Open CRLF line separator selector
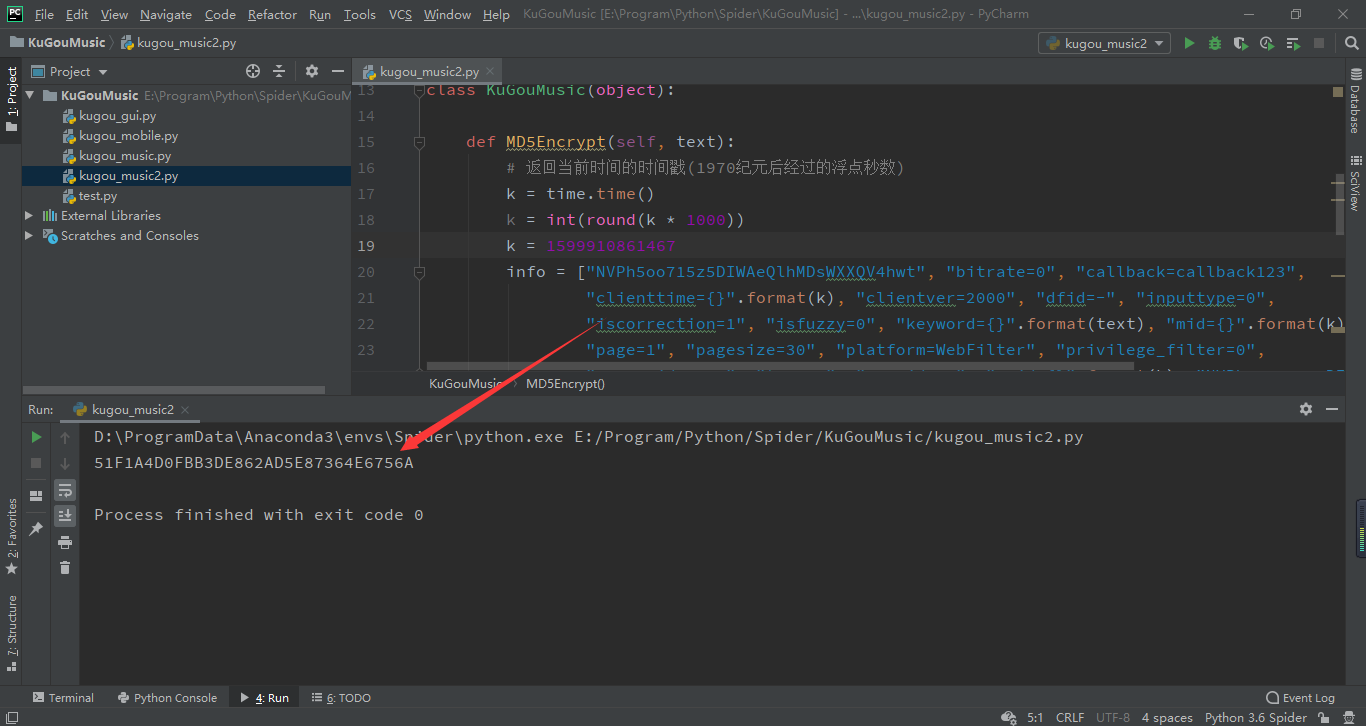Viewport: 1366px width, 726px height. tap(1069, 717)
